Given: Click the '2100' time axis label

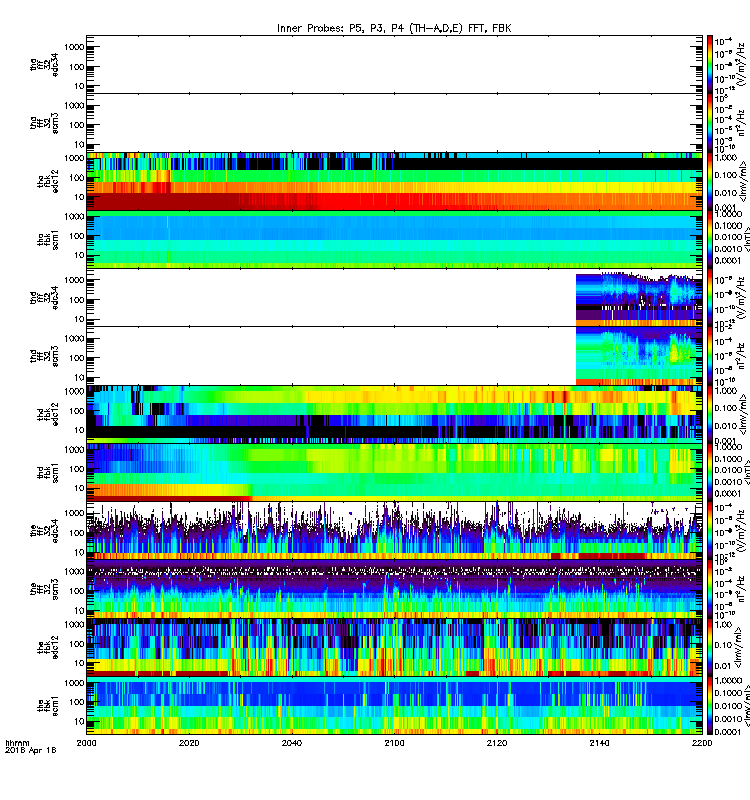Looking at the screenshot, I should tap(394, 743).
